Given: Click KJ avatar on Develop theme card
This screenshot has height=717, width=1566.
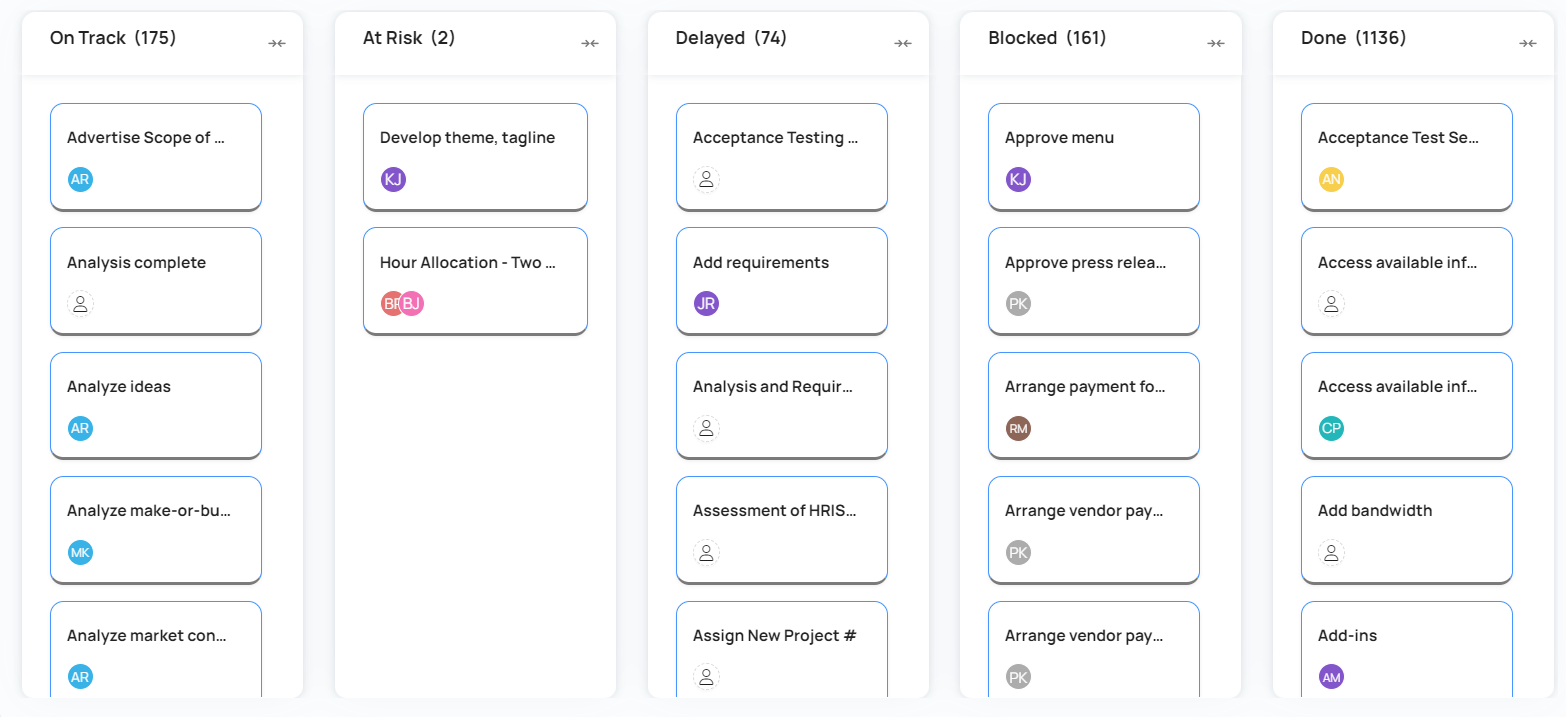Looking at the screenshot, I should [393, 179].
